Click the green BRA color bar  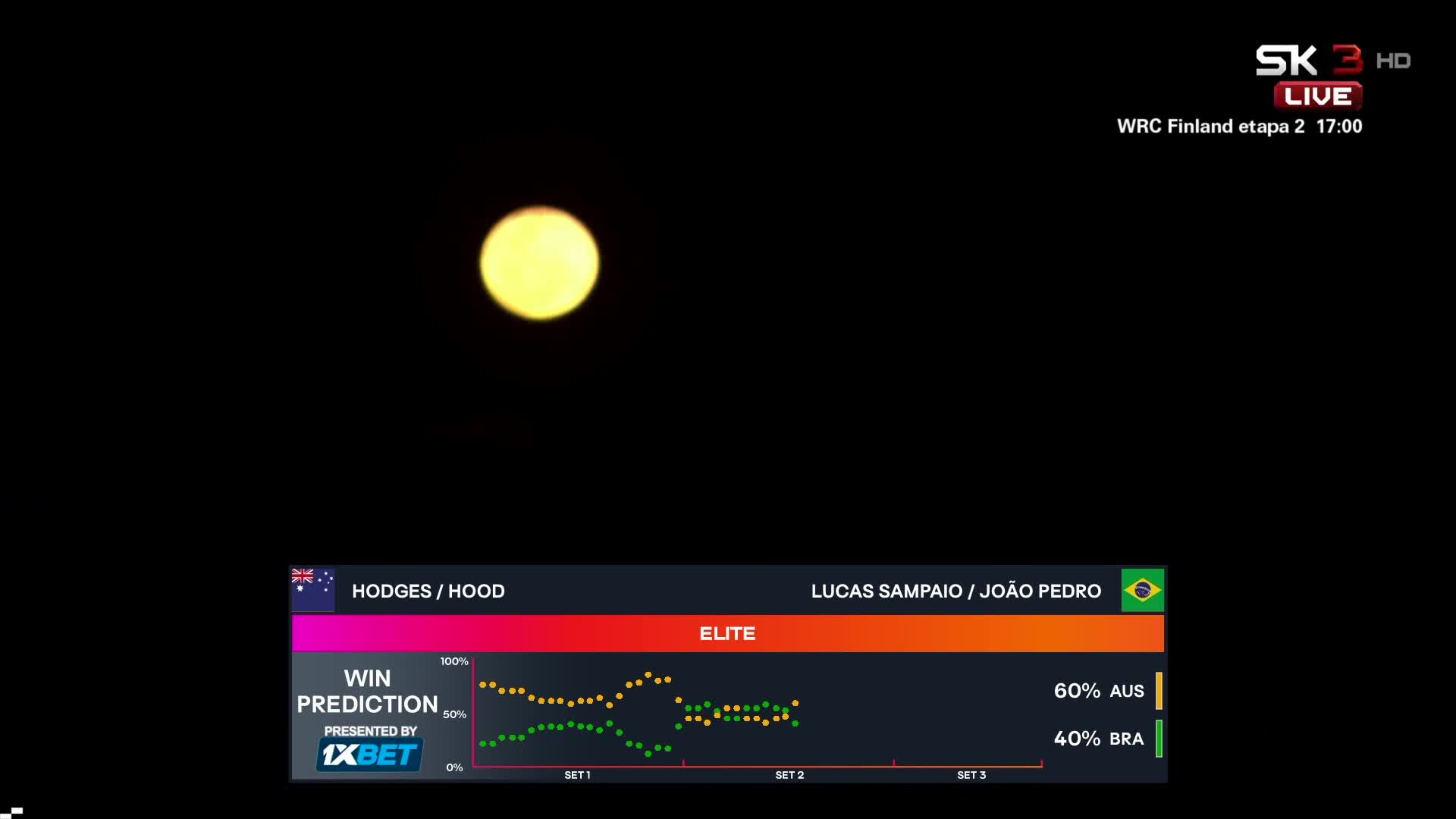coord(1159,739)
